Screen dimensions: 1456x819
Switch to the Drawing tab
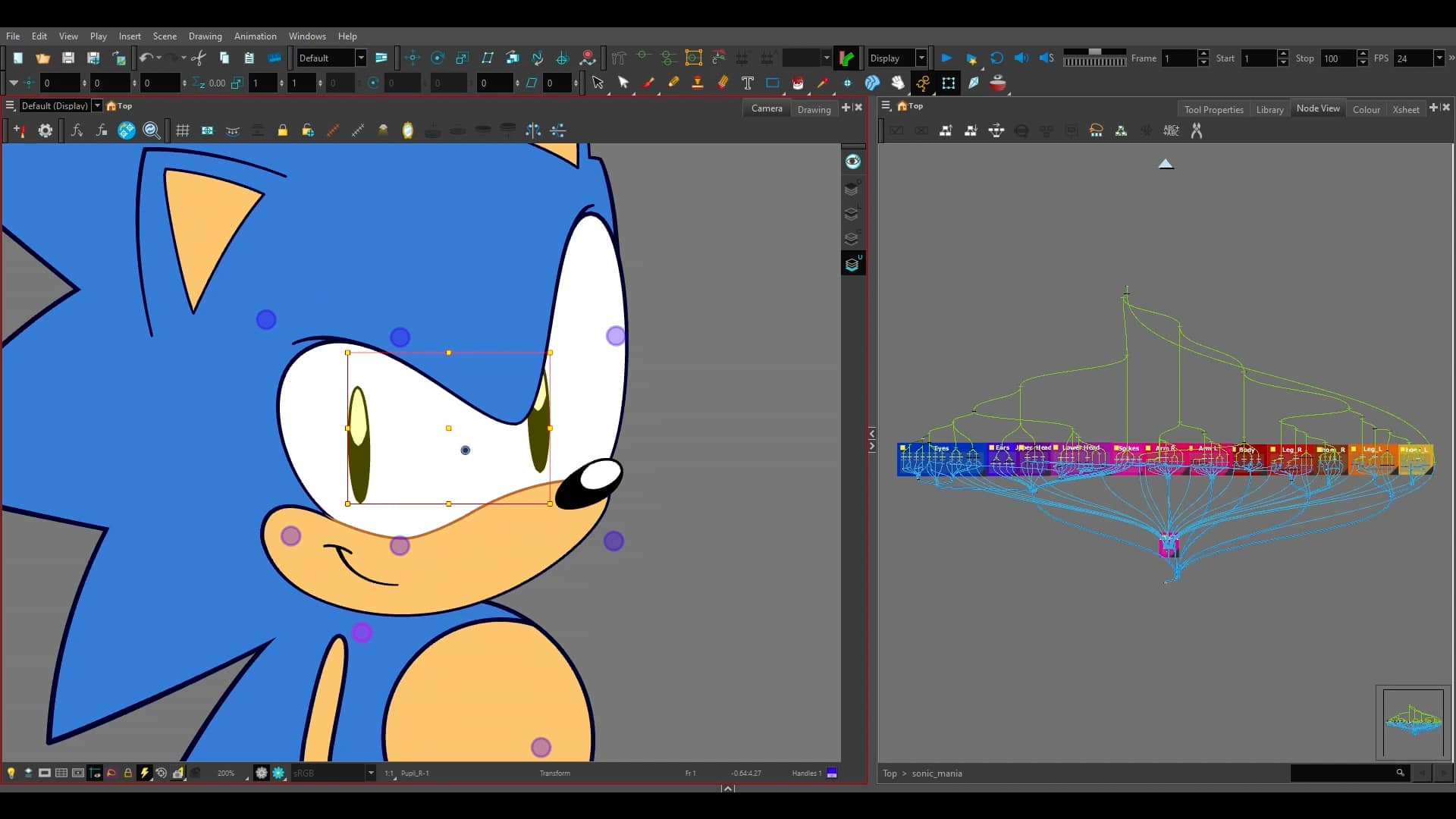[x=814, y=108]
